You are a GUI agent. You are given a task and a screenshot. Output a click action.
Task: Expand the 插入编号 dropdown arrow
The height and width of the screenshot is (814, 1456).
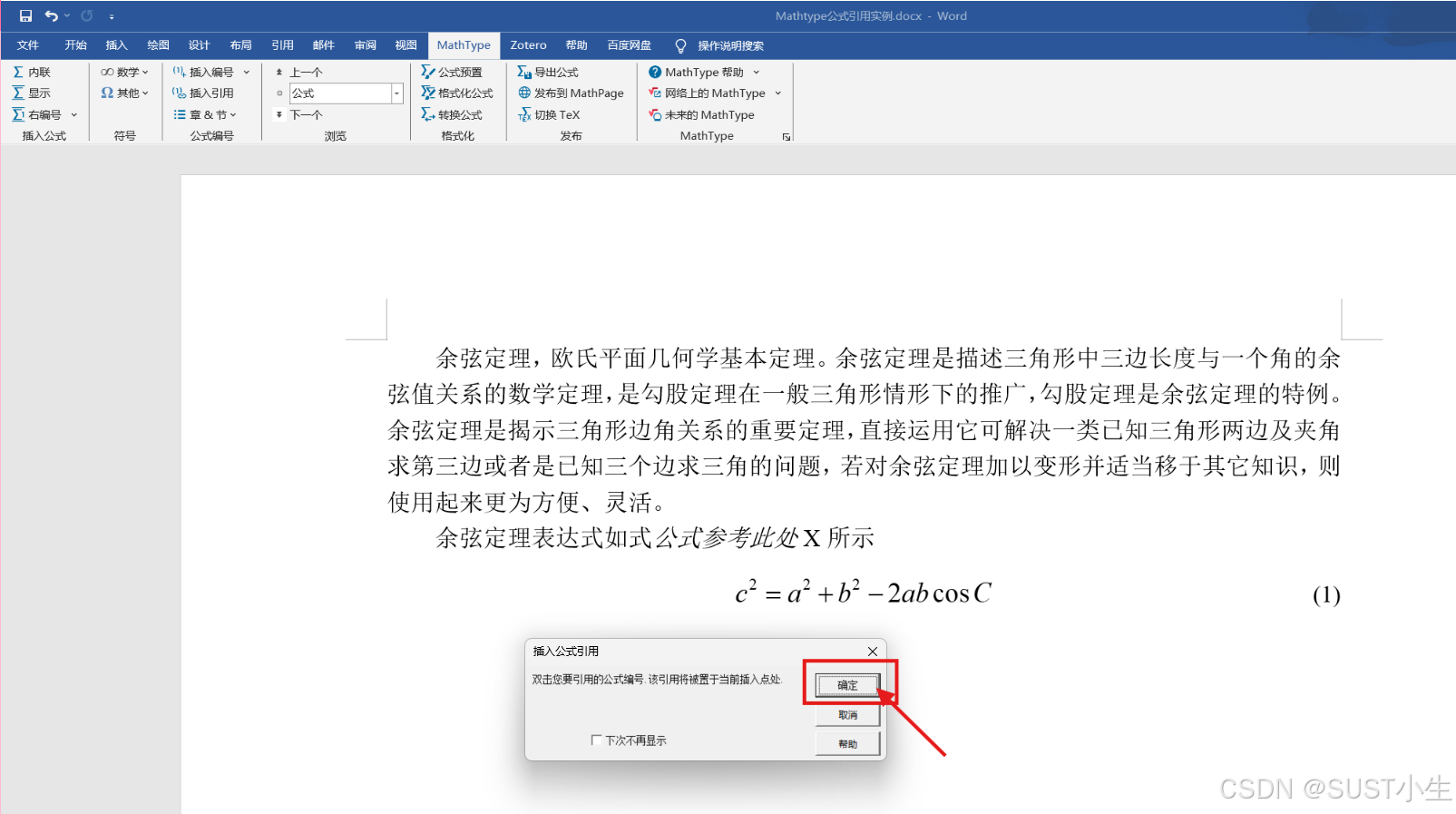tap(247, 72)
